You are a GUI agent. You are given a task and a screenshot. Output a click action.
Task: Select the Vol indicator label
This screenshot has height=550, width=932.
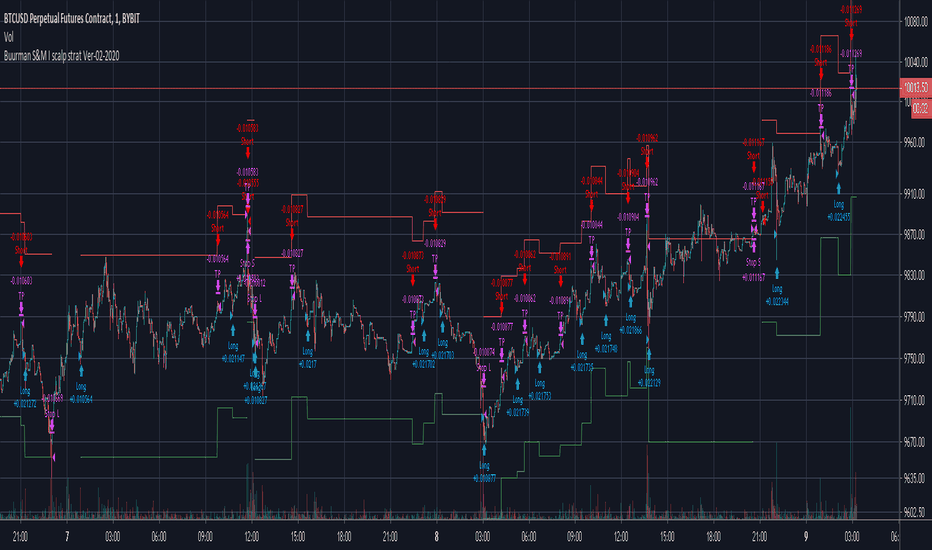click(x=8, y=37)
